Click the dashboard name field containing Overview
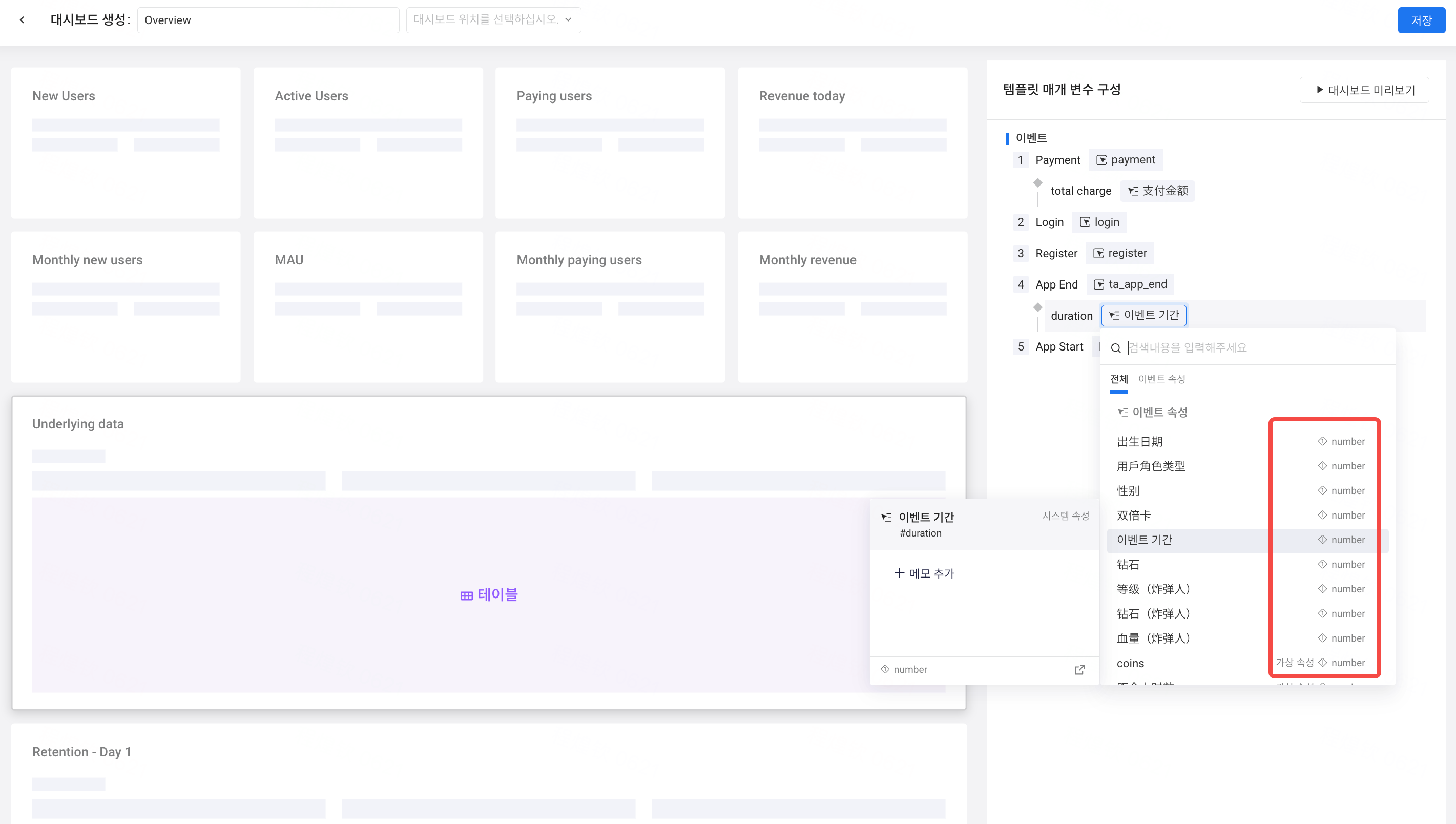1456x824 pixels. (x=268, y=20)
